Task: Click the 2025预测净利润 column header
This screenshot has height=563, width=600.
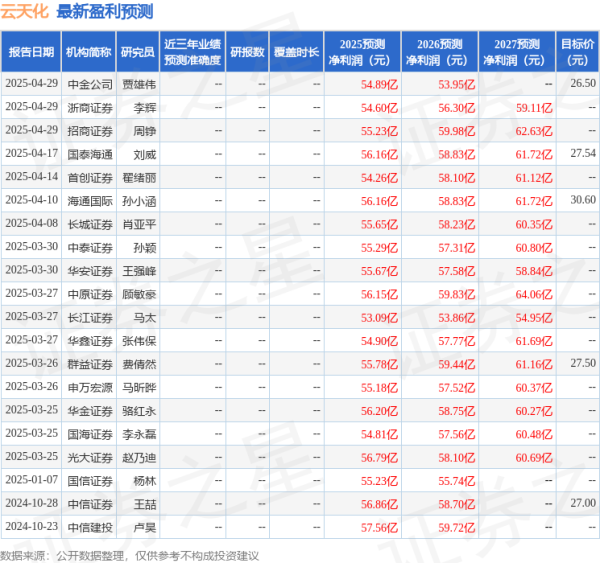Action: pos(363,52)
